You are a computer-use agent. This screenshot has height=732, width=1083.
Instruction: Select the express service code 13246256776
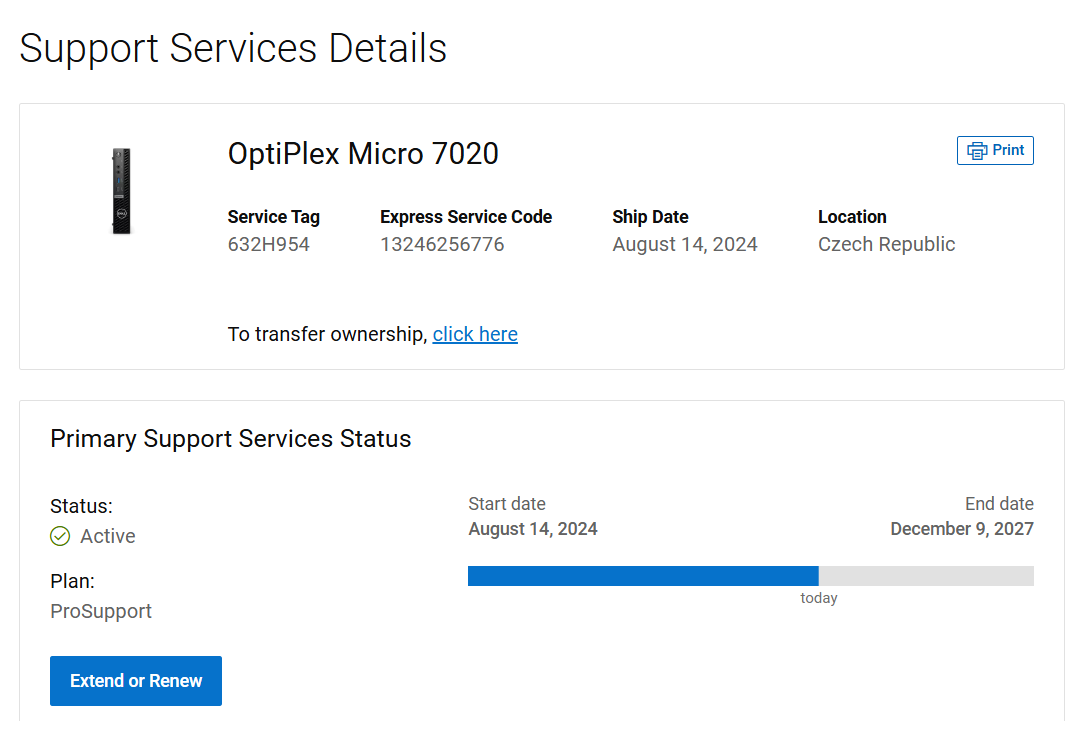[442, 244]
